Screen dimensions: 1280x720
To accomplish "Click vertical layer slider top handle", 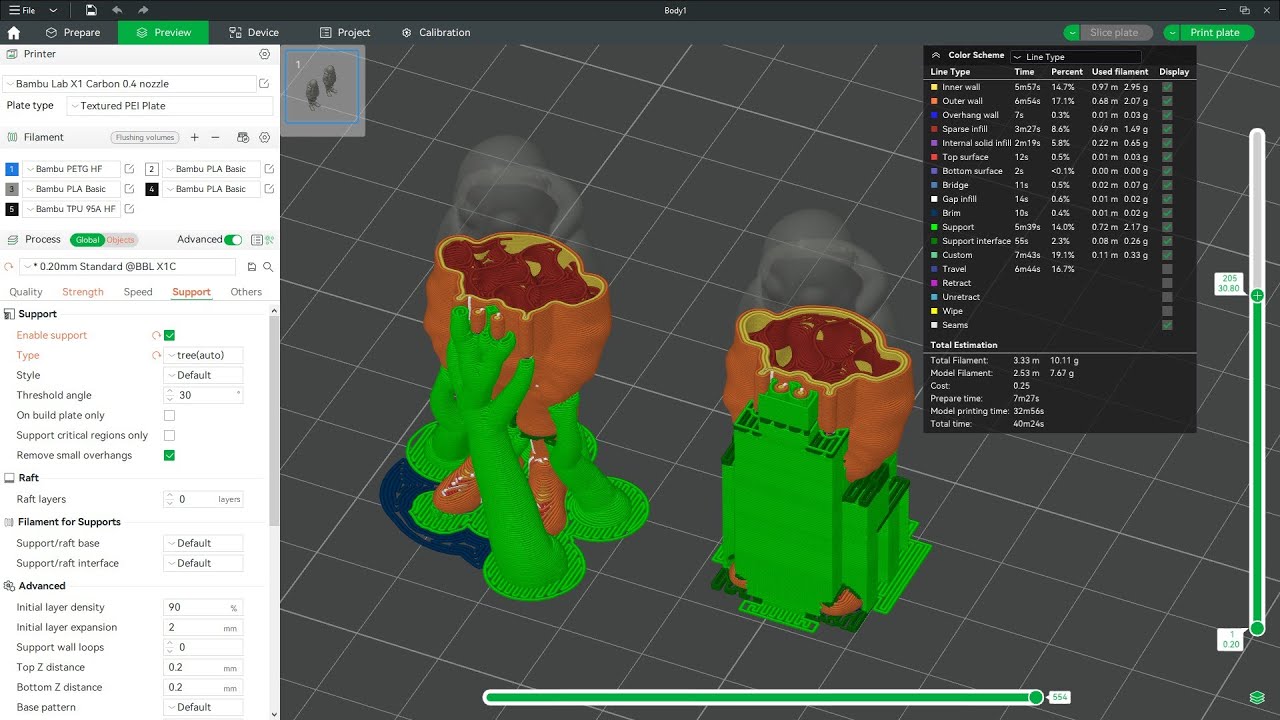I will (x=1257, y=295).
